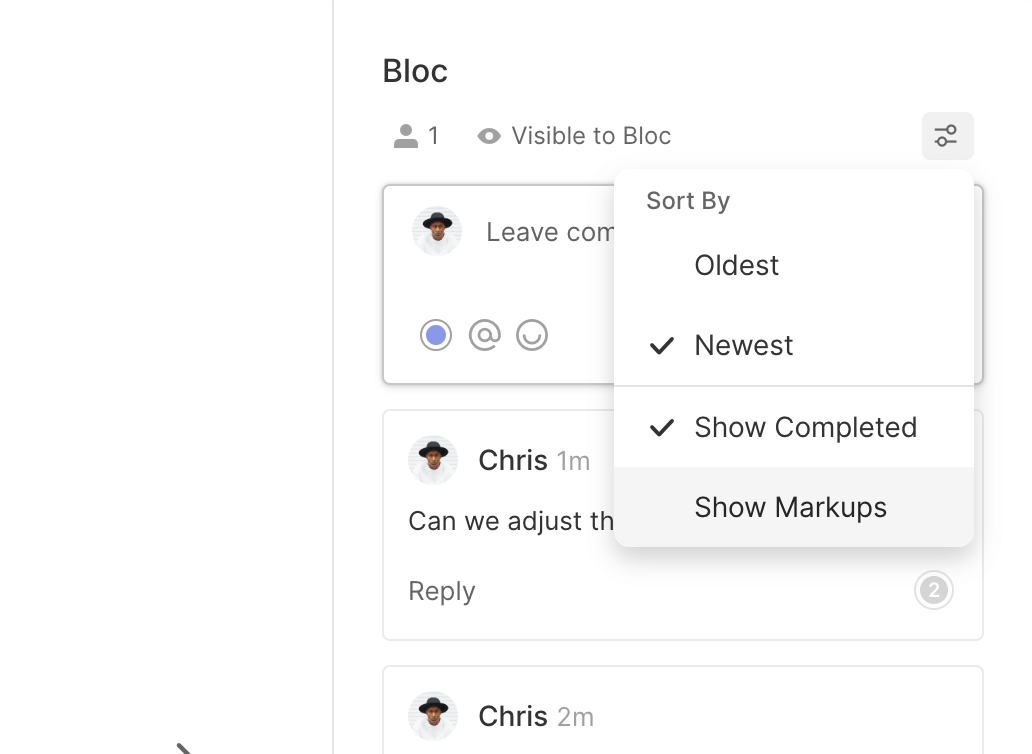Click the mention @ icon
The height and width of the screenshot is (754, 1032).
484,335
